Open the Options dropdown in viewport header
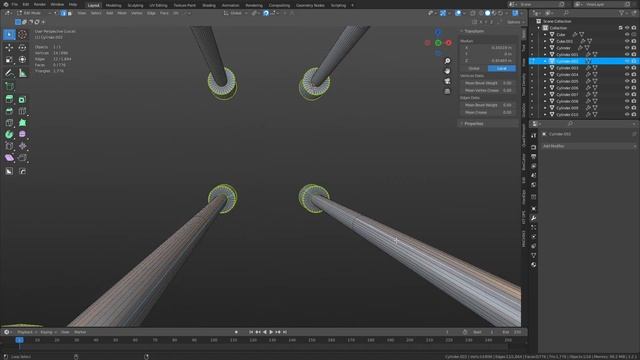The image size is (640, 360). pos(516,22)
